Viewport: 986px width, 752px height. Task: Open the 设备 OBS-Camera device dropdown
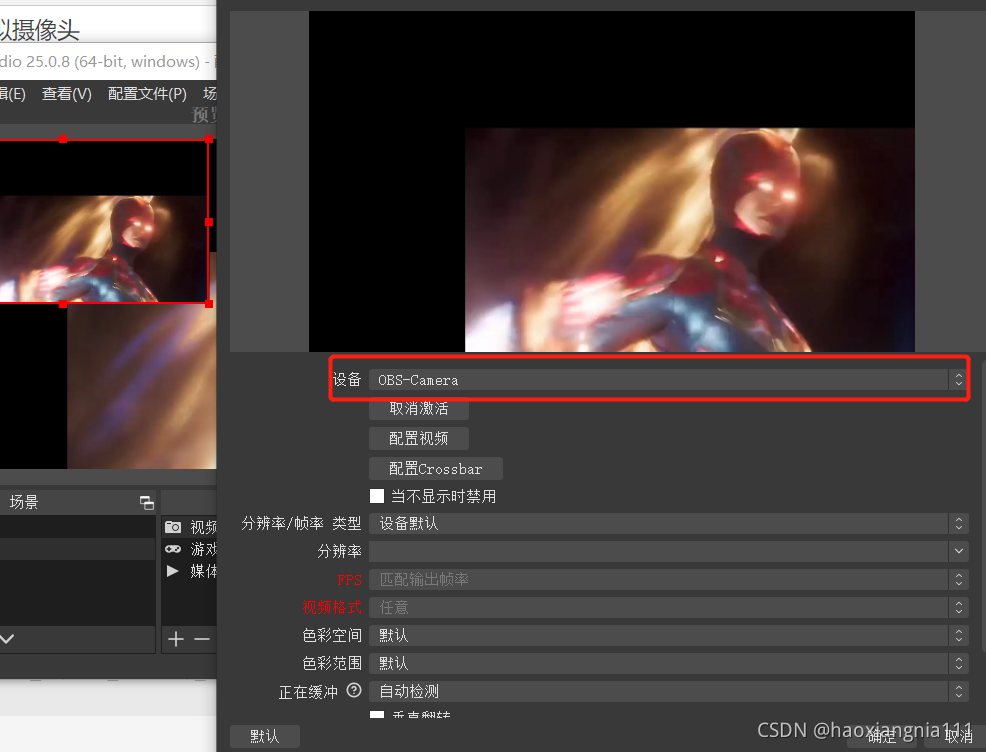[668, 380]
